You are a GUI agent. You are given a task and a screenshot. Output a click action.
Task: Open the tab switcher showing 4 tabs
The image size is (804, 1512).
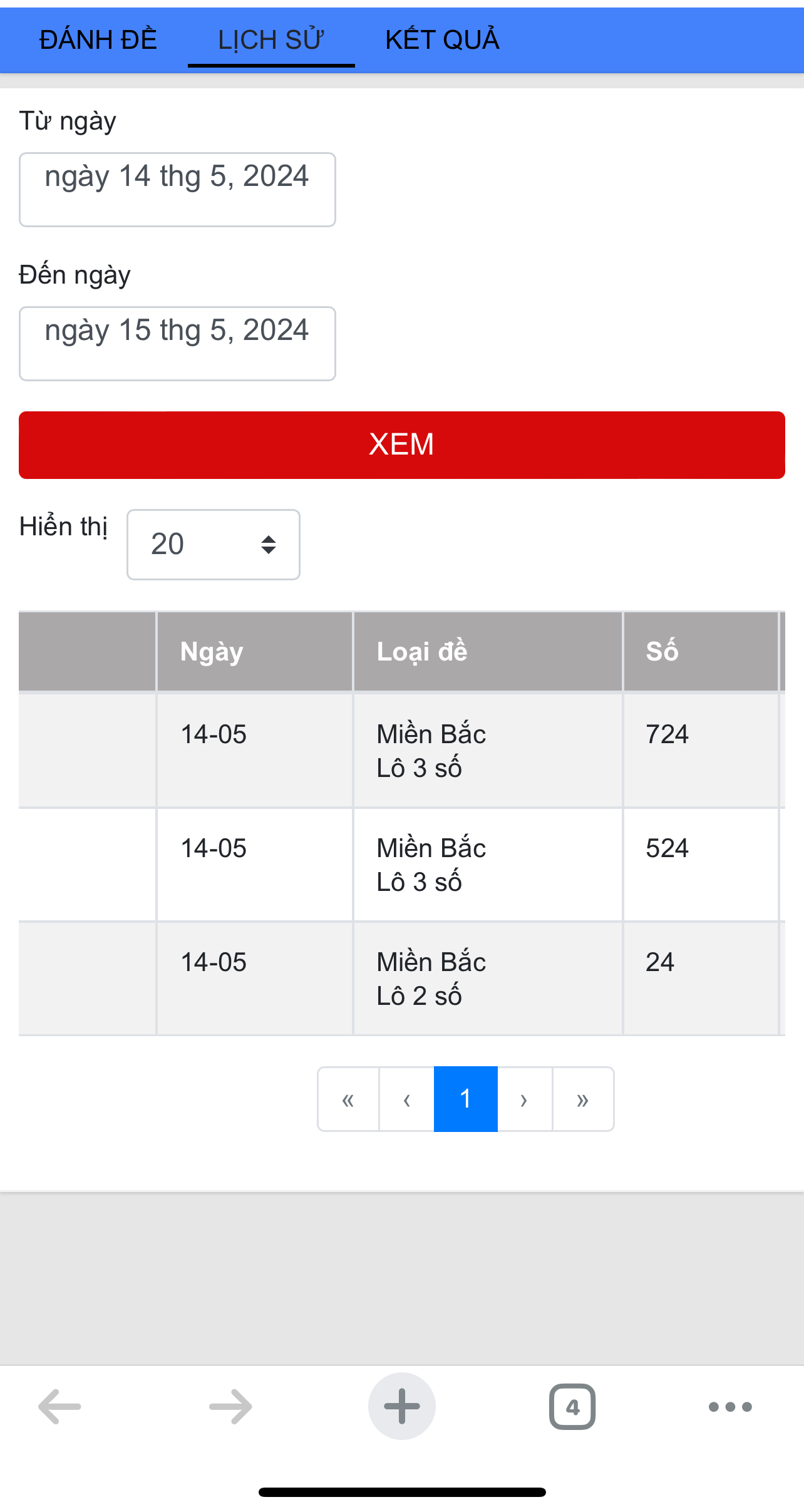pyautogui.click(x=572, y=1406)
